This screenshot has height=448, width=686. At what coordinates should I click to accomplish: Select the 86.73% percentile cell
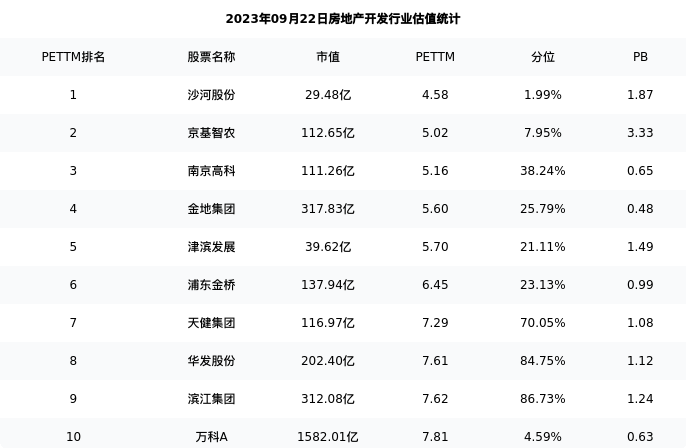pos(542,399)
